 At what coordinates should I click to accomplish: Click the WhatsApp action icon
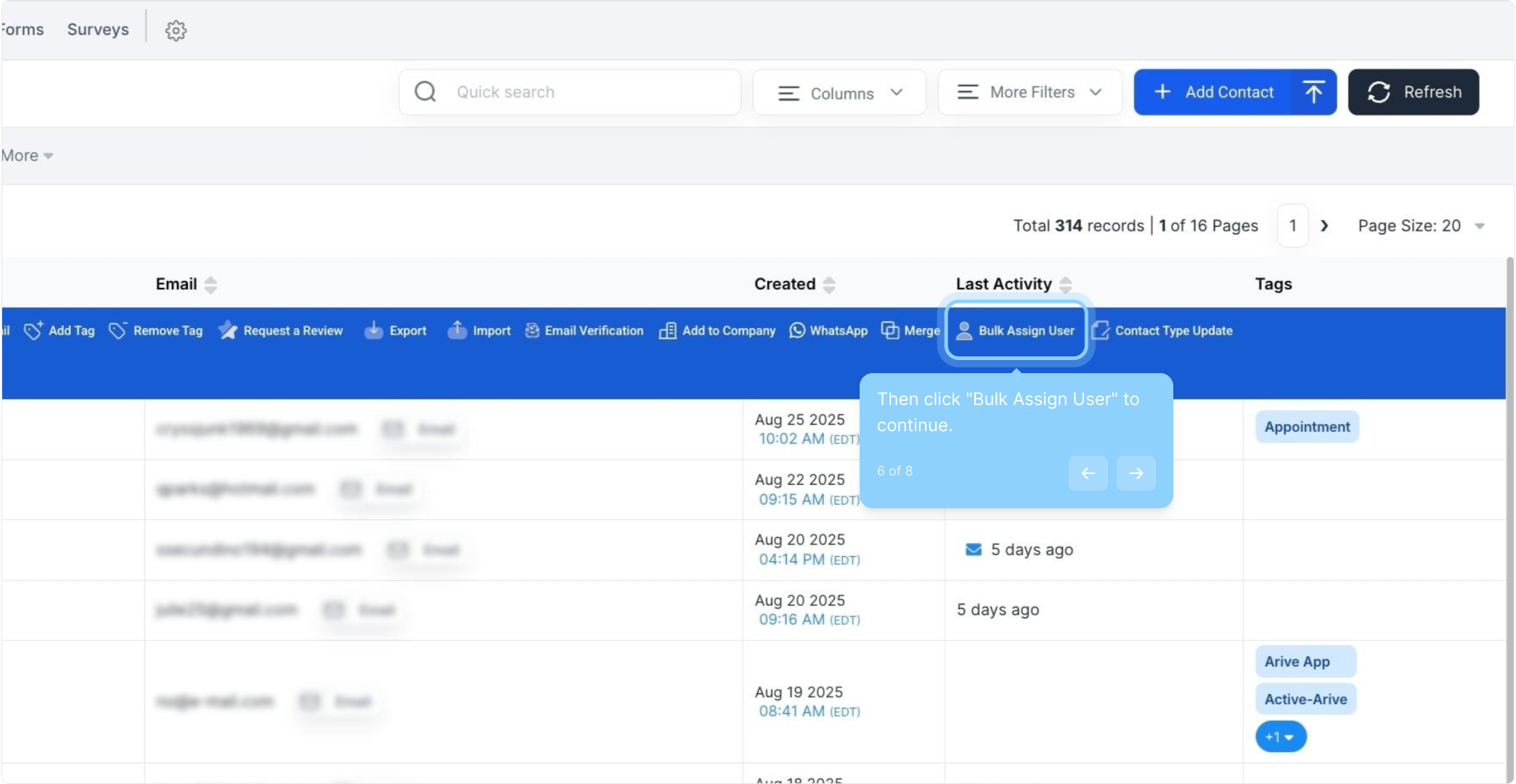(x=797, y=331)
